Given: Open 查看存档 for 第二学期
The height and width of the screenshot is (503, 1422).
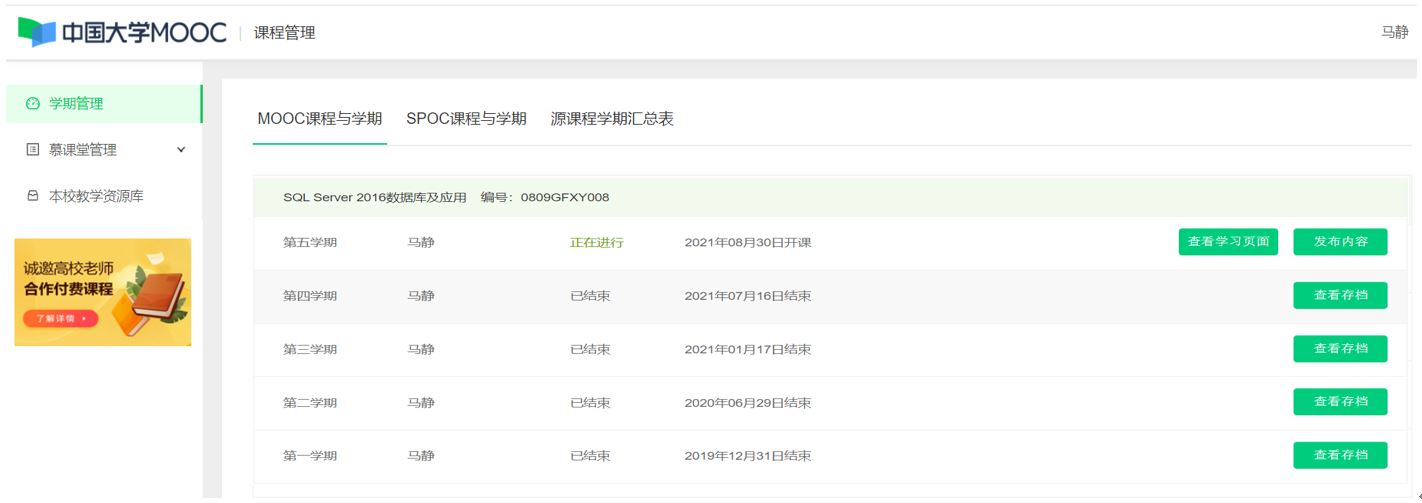Looking at the screenshot, I should coord(1340,402).
